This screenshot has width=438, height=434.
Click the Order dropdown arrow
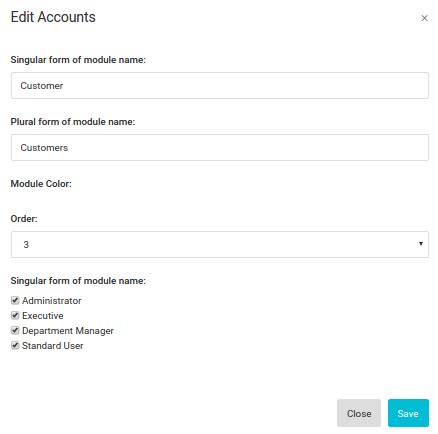[x=421, y=244]
